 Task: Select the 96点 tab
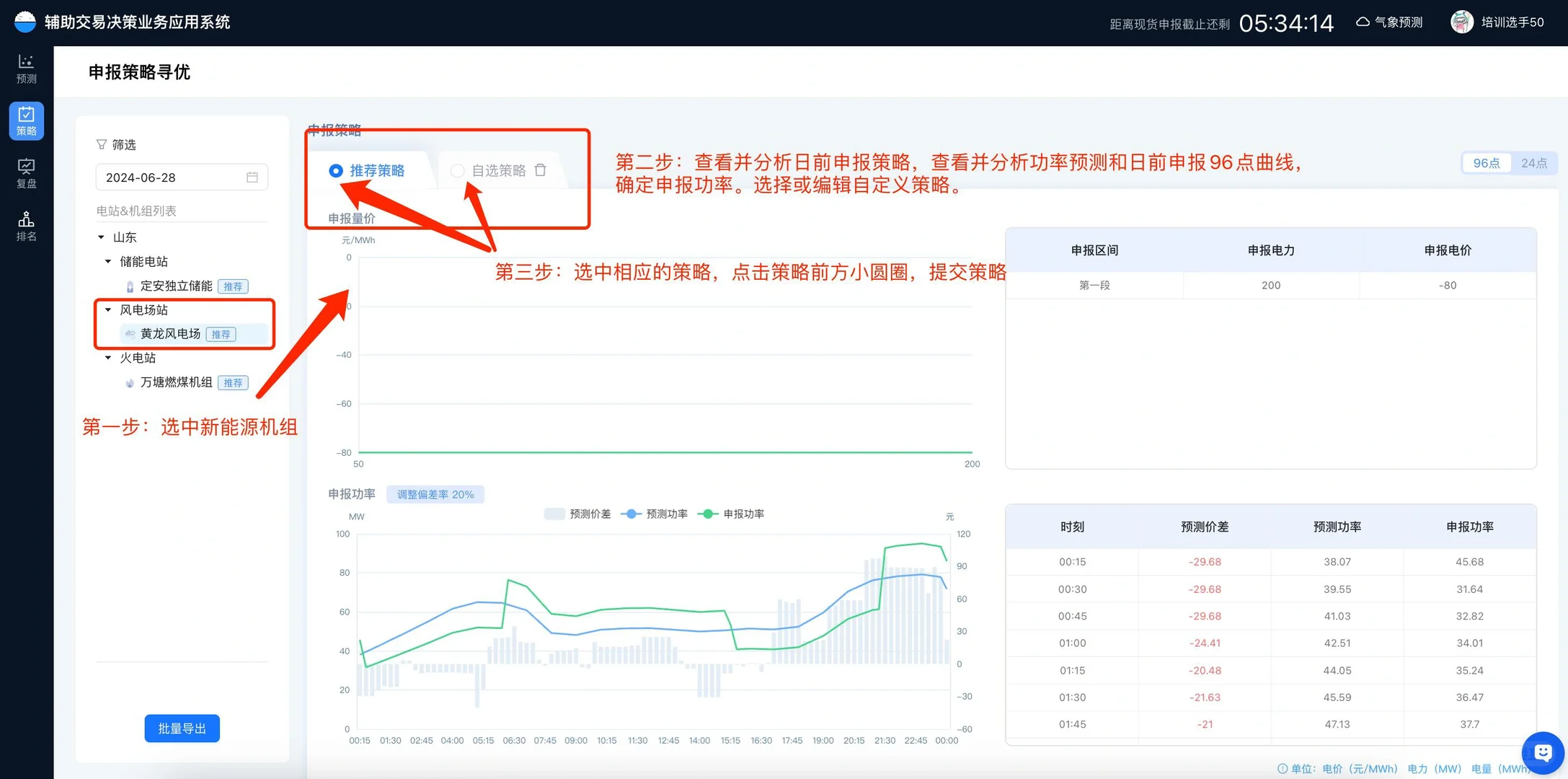coord(1487,163)
